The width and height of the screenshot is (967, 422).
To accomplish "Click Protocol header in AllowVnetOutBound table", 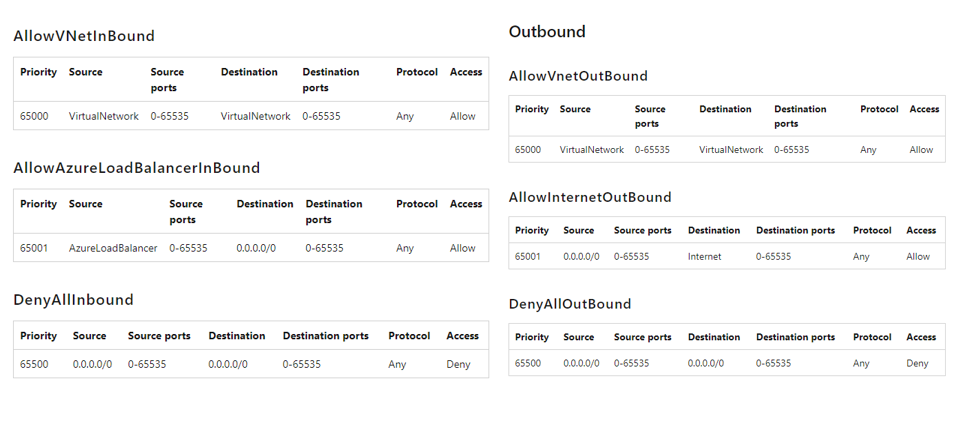I will pos(879,109).
